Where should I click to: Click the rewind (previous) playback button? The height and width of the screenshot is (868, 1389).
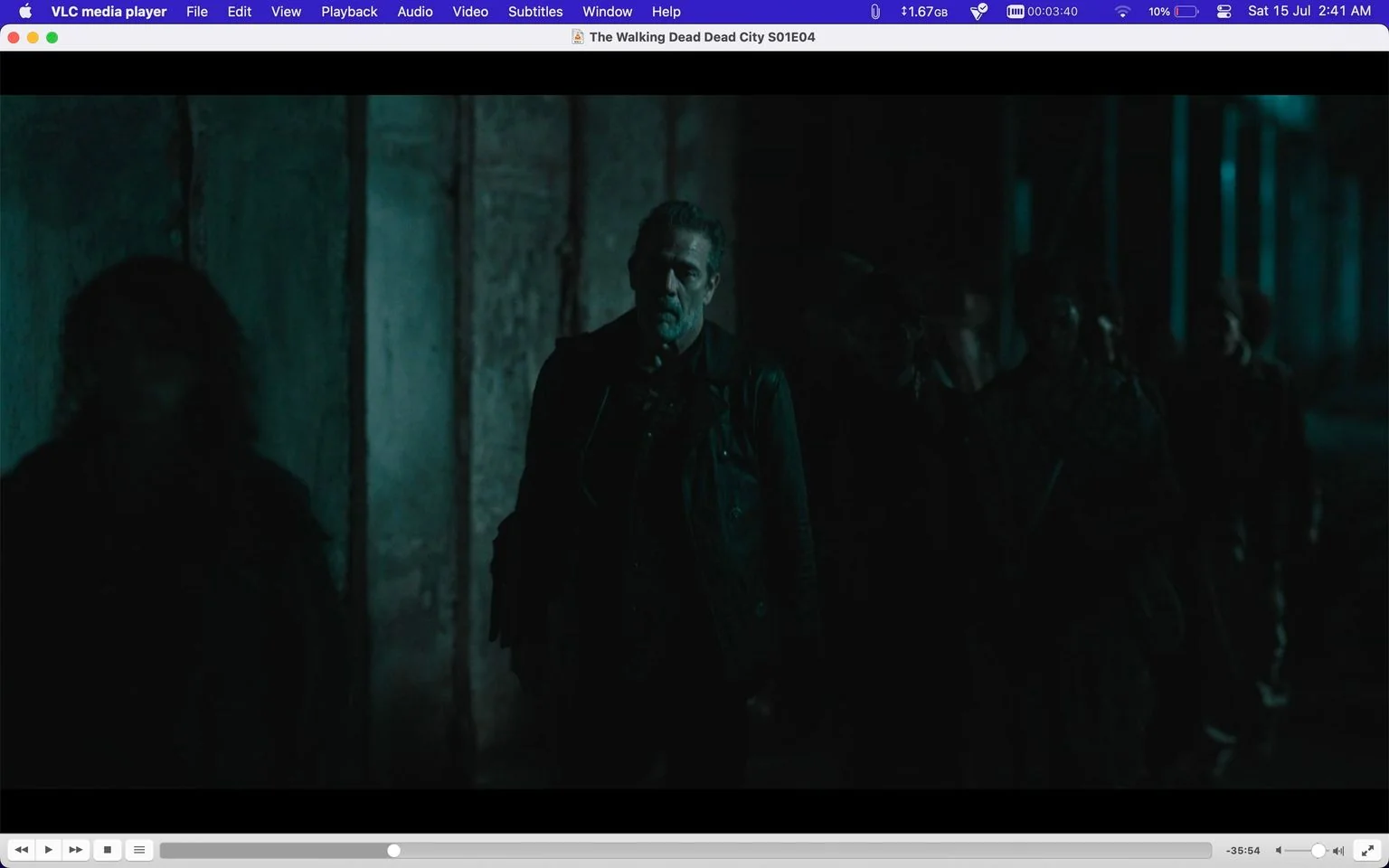click(21, 850)
